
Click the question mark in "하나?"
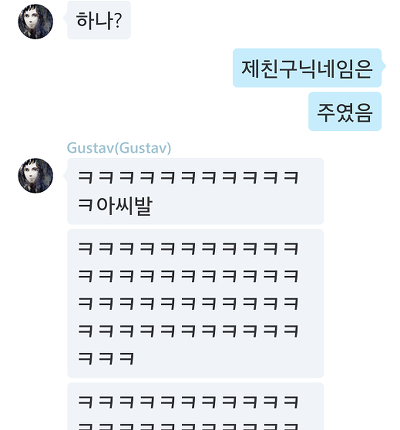click(117, 21)
